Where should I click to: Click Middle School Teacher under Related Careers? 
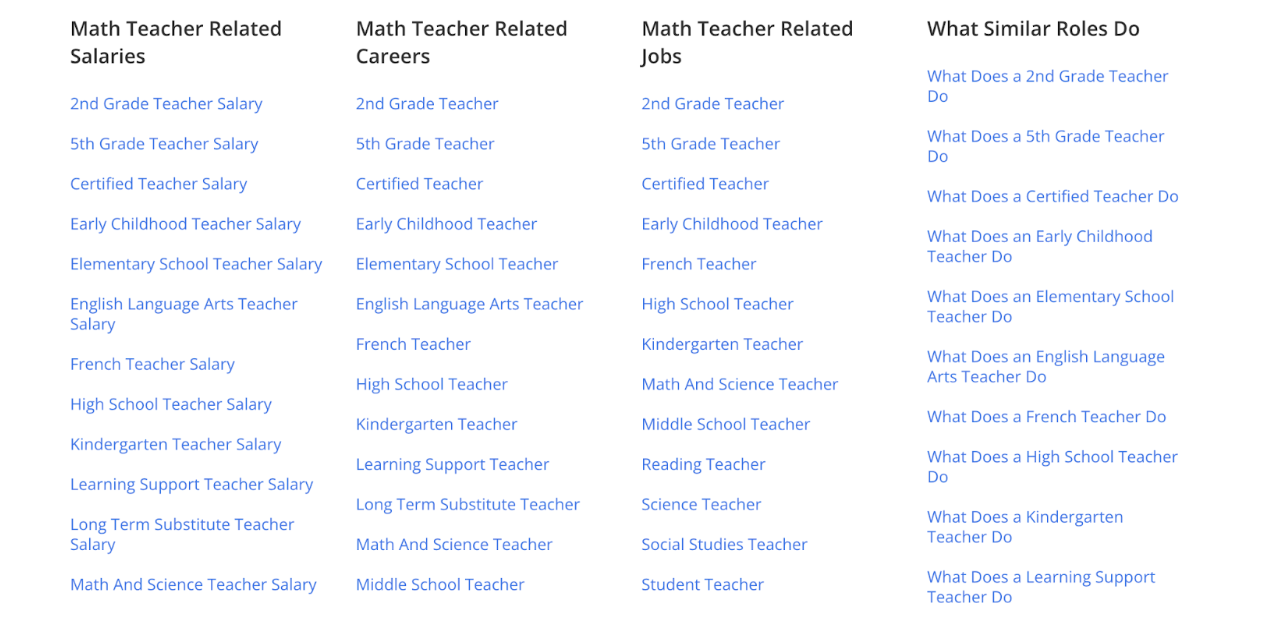pyautogui.click(x=440, y=585)
